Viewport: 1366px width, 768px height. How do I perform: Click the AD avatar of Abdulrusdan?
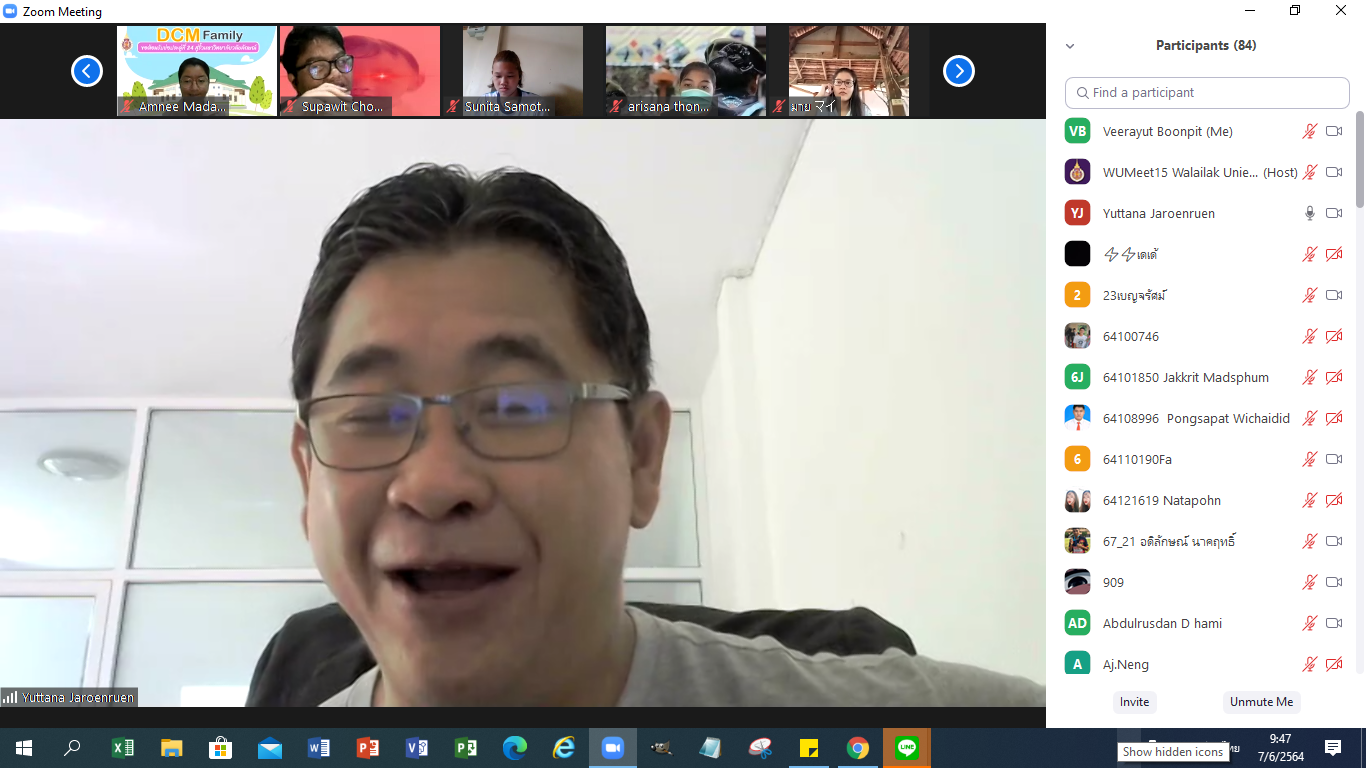pyautogui.click(x=1077, y=623)
